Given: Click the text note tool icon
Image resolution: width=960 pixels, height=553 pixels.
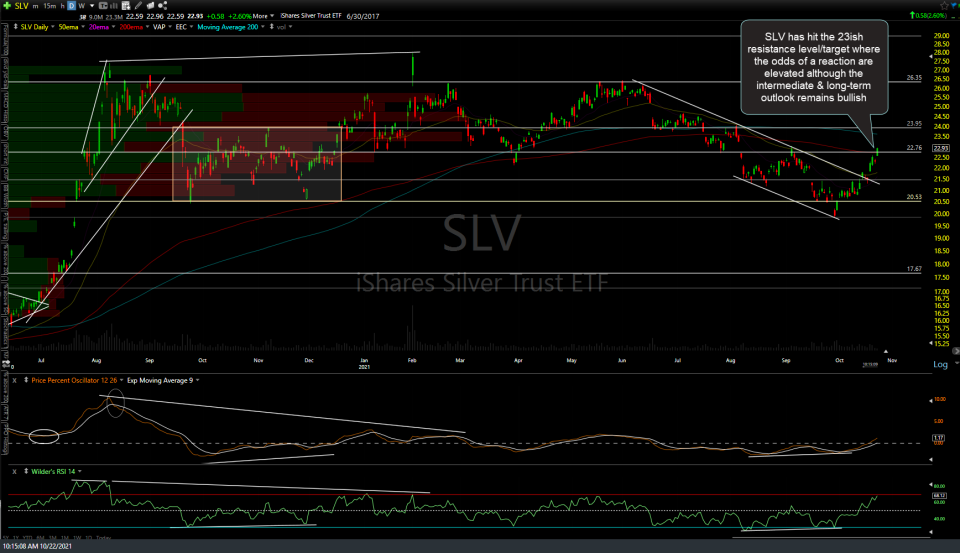Looking at the screenshot, I should point(103,6).
